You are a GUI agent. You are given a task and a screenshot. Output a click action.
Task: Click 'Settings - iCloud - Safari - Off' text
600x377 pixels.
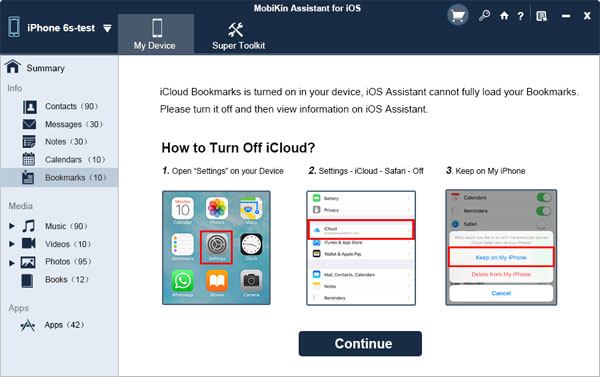point(371,171)
